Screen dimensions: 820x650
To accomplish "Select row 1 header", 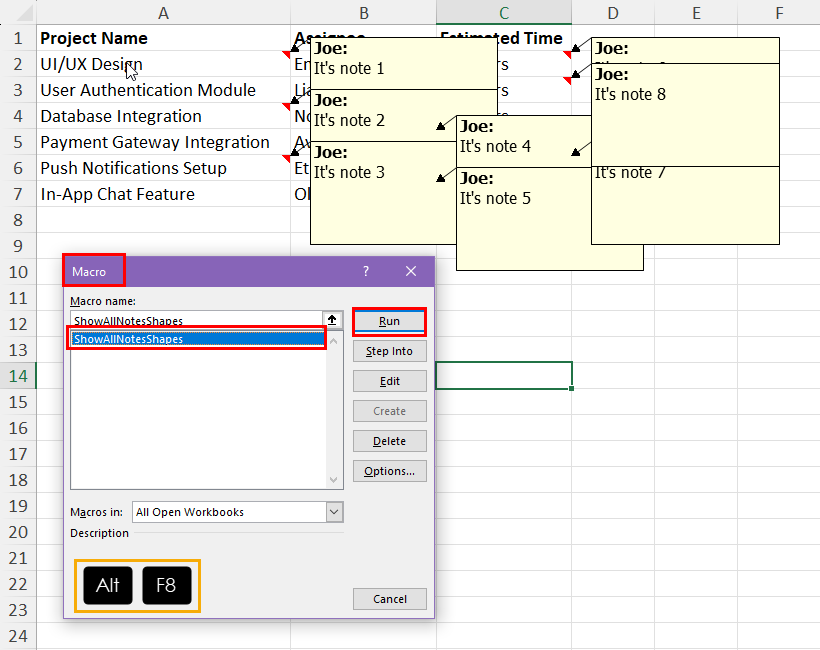I will pos(18,38).
